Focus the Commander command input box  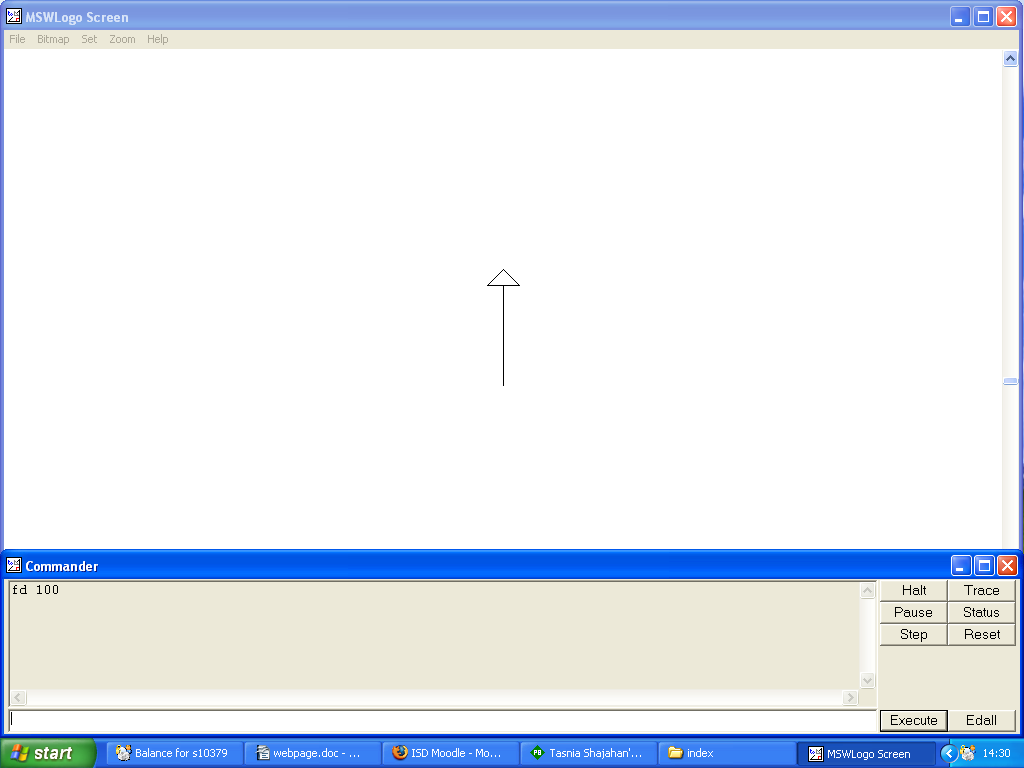(440, 719)
